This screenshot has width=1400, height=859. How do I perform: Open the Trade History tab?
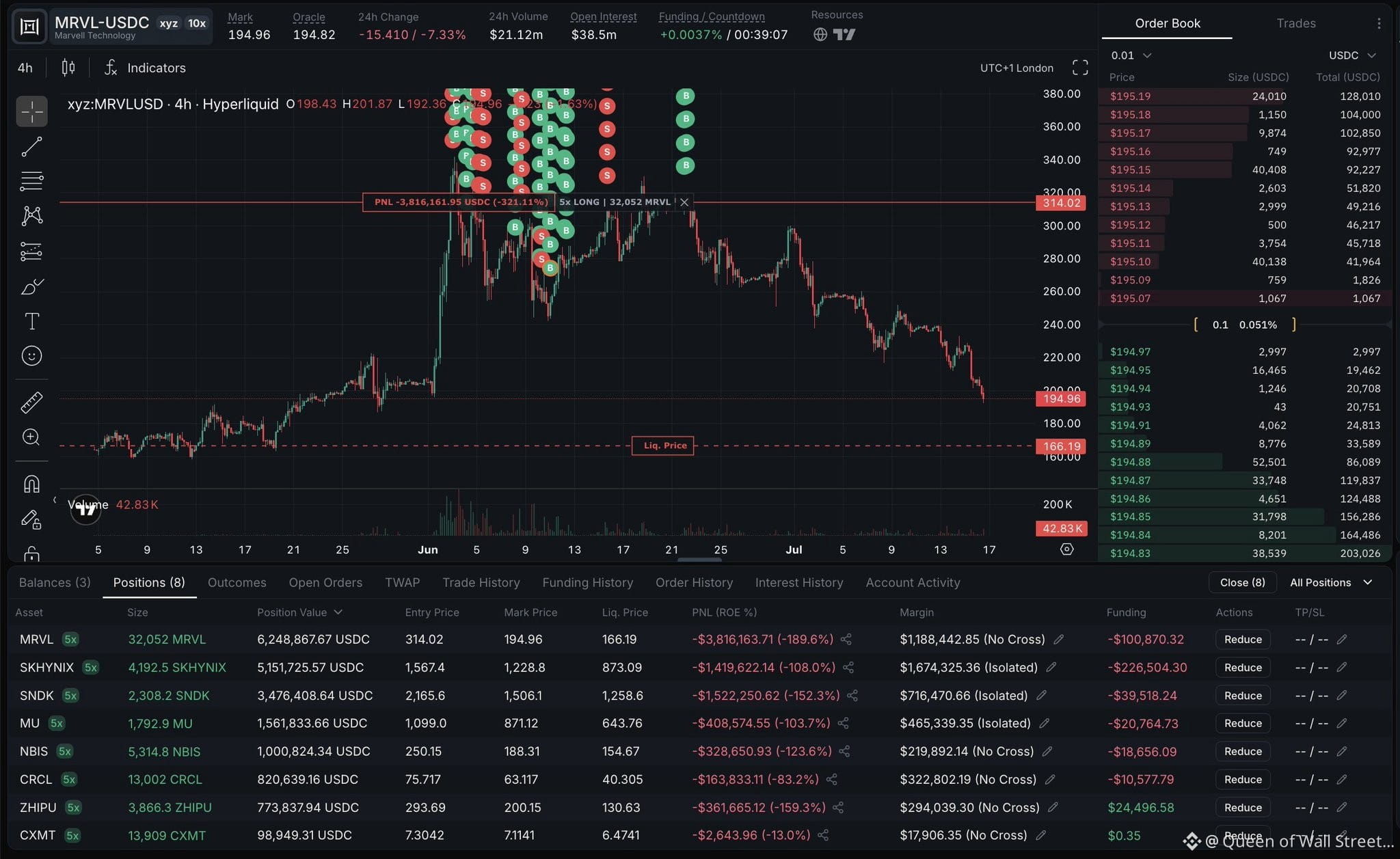click(x=481, y=582)
